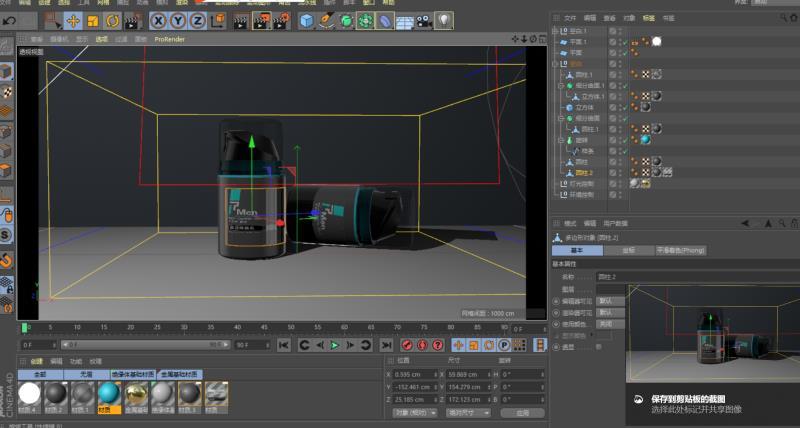
Task: Click the cube primitive icon
Action: click(306, 20)
